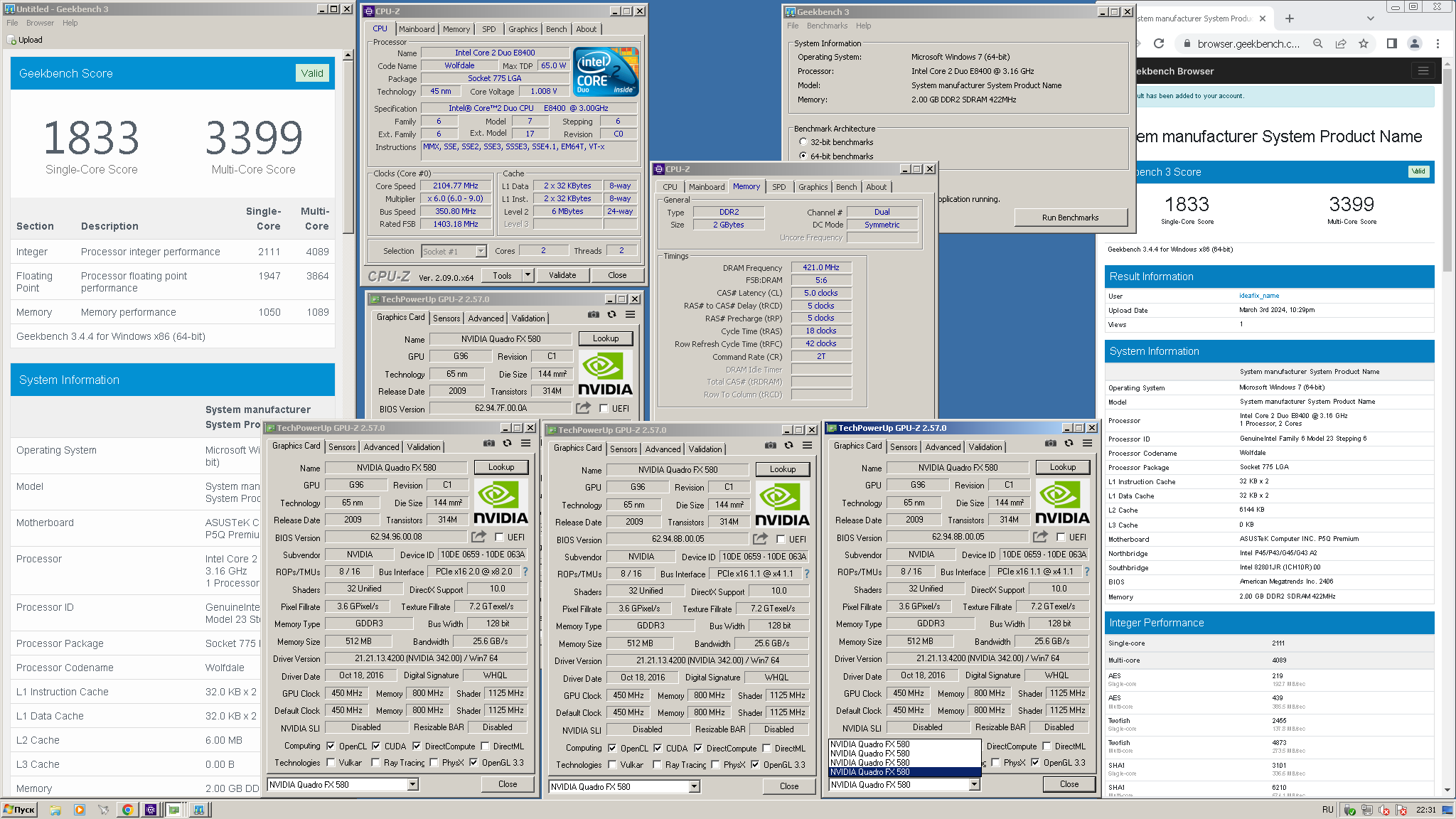
Task: Select the highlighted NVIDIA Quadro FX 580 list entry
Action: coord(905,771)
